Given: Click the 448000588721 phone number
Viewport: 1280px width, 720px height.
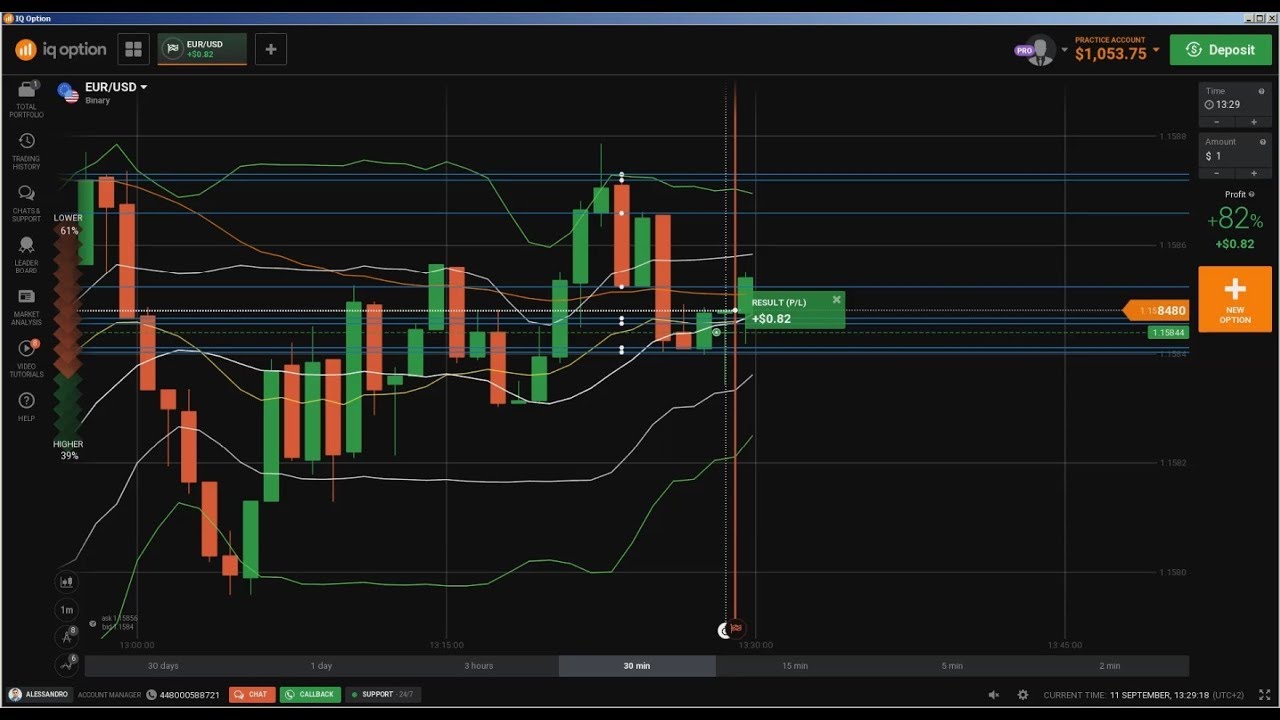Looking at the screenshot, I should pyautogui.click(x=190, y=694).
